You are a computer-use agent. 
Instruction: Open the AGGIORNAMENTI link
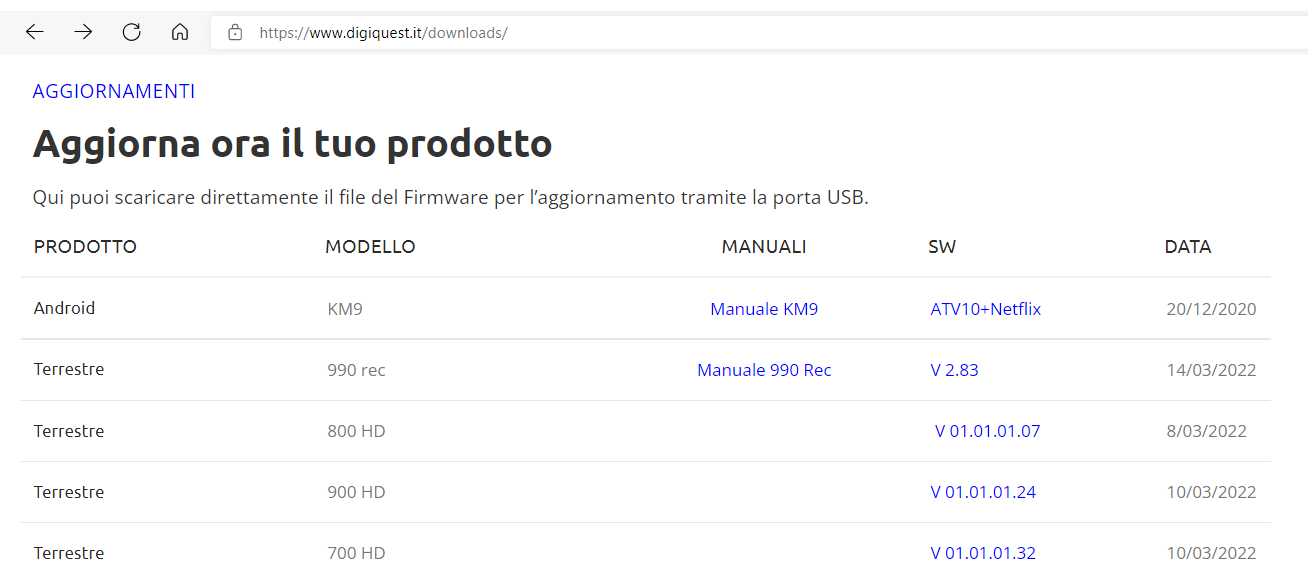tap(113, 91)
